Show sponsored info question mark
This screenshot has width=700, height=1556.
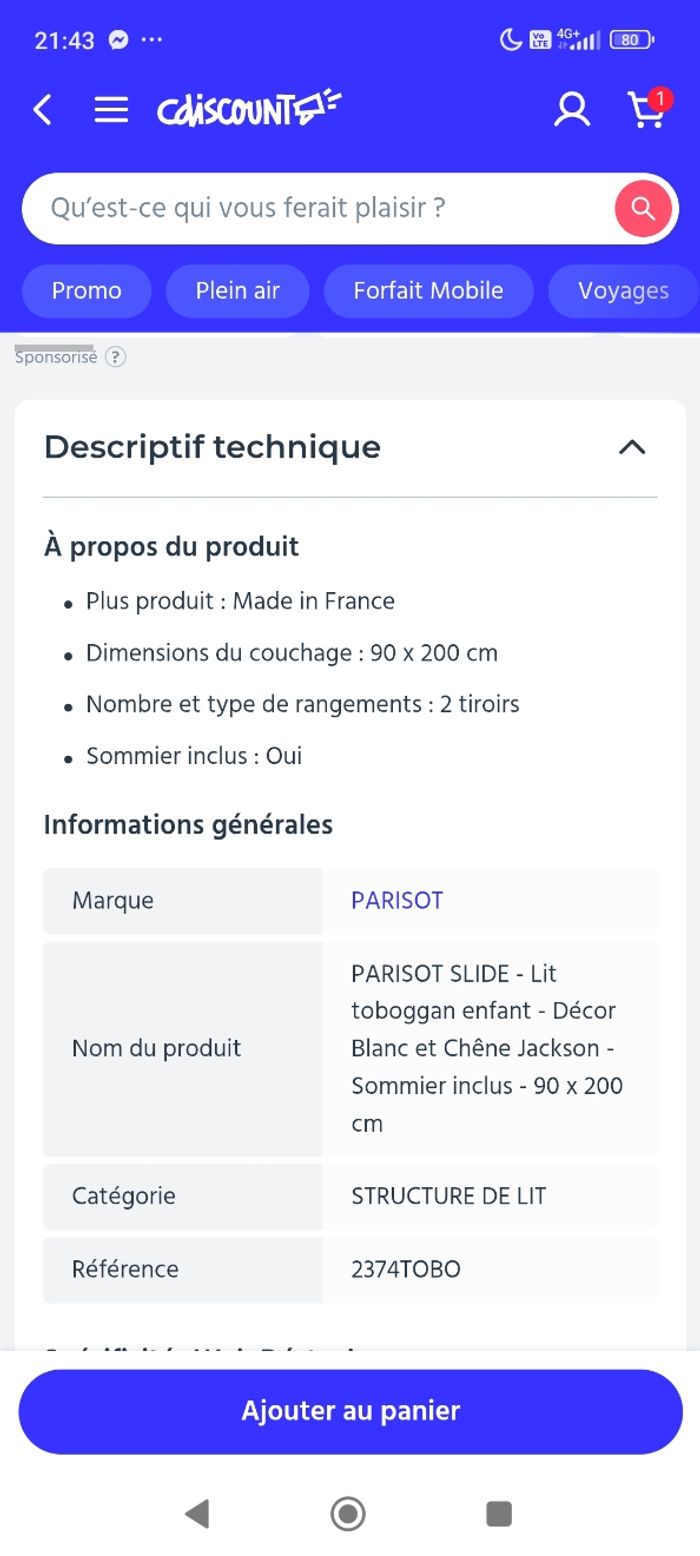[116, 357]
